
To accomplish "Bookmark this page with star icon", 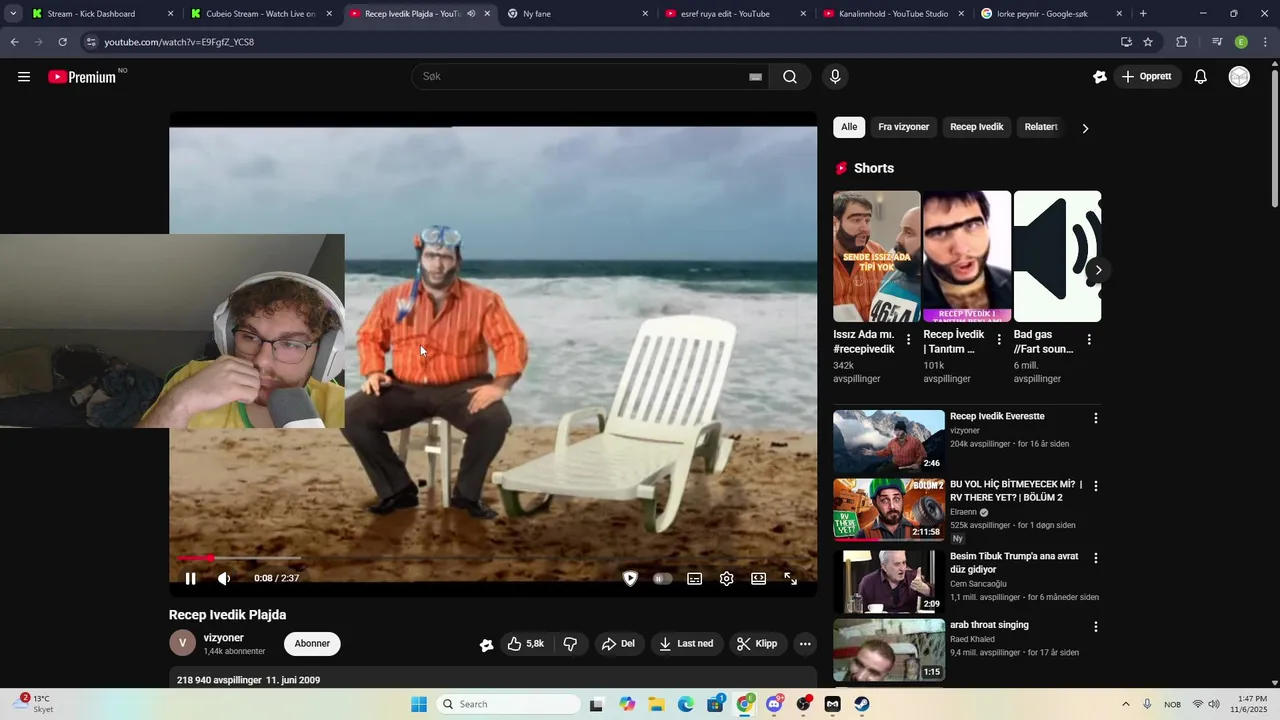I will (1148, 42).
